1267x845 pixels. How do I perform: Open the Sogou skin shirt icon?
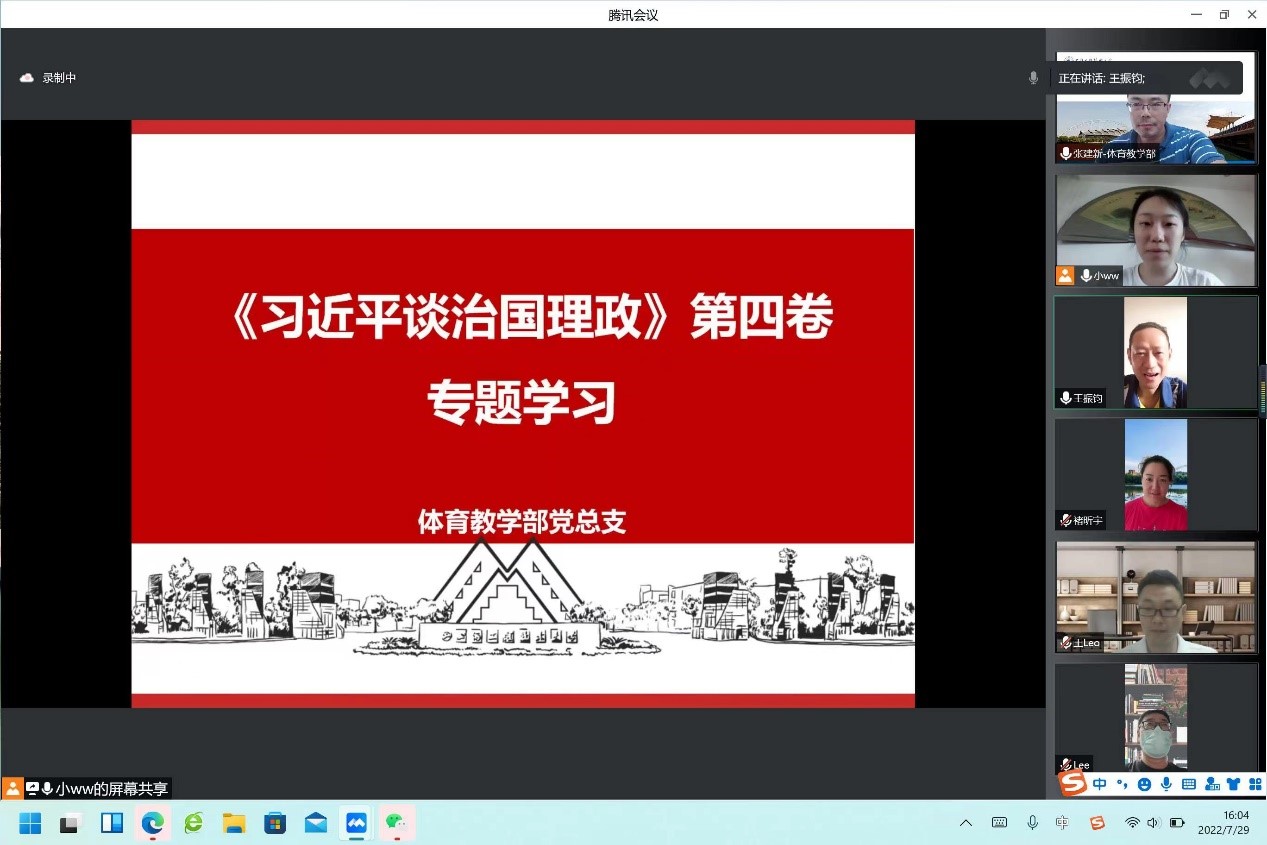click(x=1232, y=785)
